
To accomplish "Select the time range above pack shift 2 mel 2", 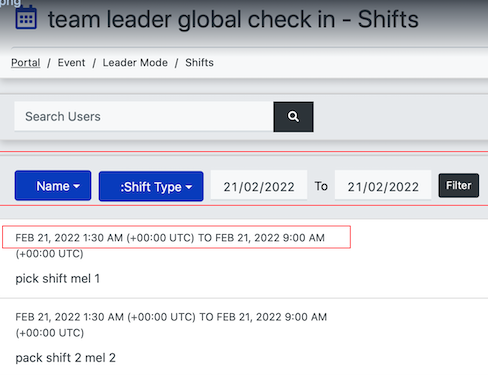I will click(x=171, y=325).
